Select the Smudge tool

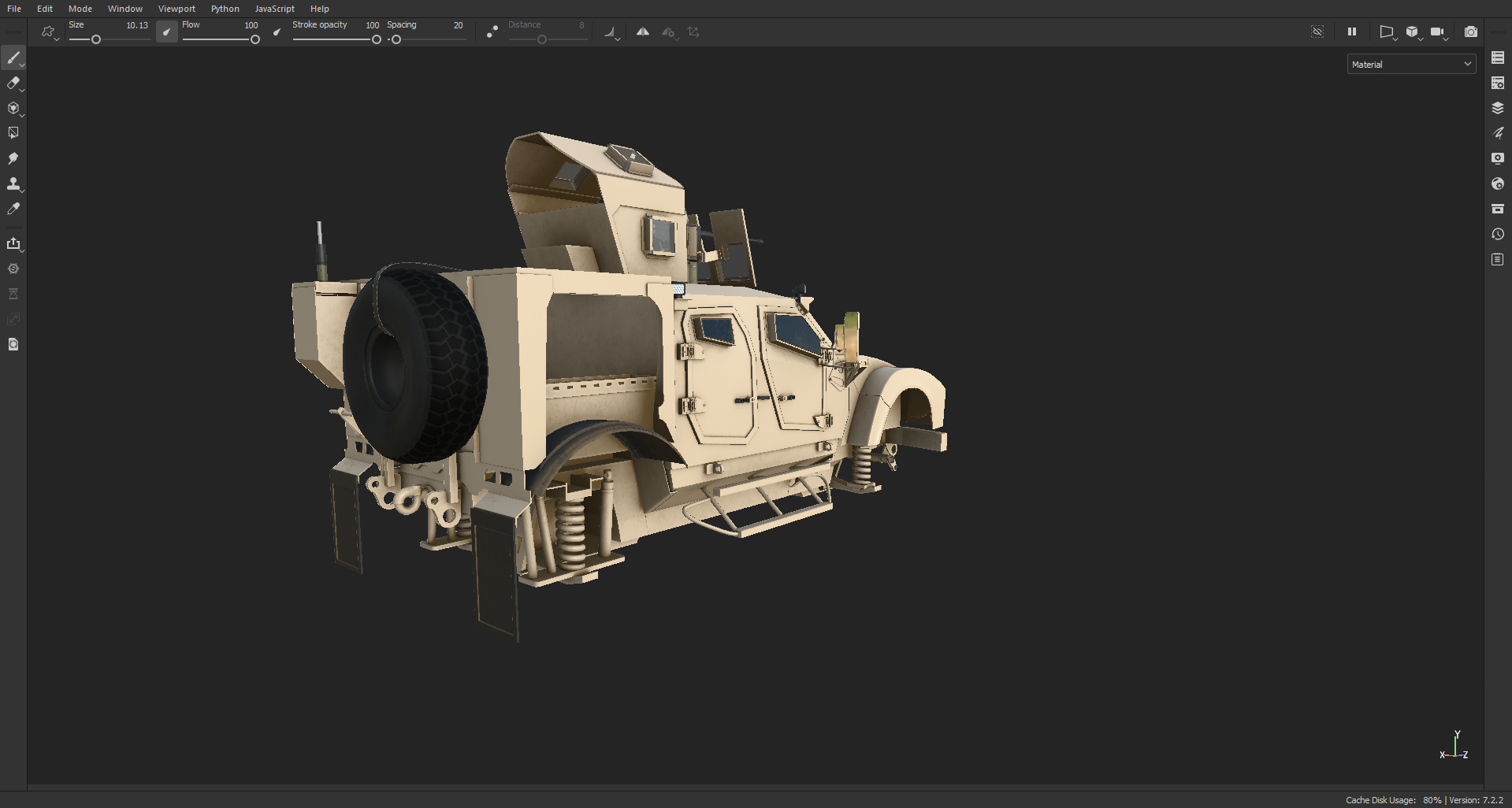13,159
